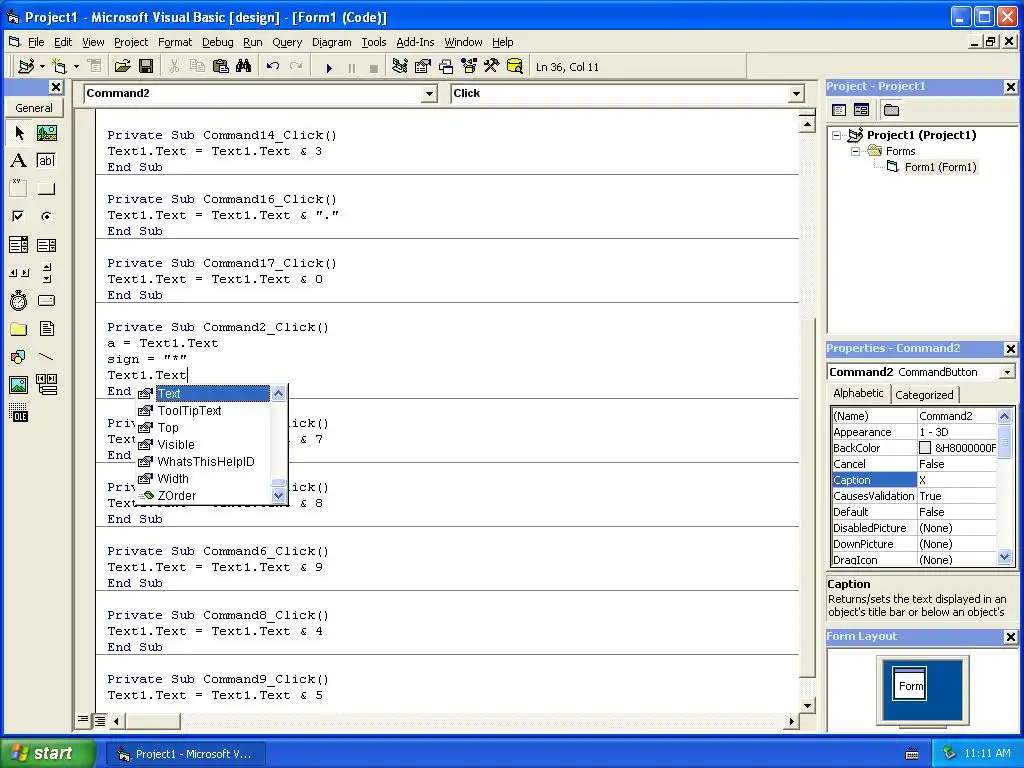
Task: Open the Command2 CommandButton object selector in Properties
Action: (x=1007, y=372)
